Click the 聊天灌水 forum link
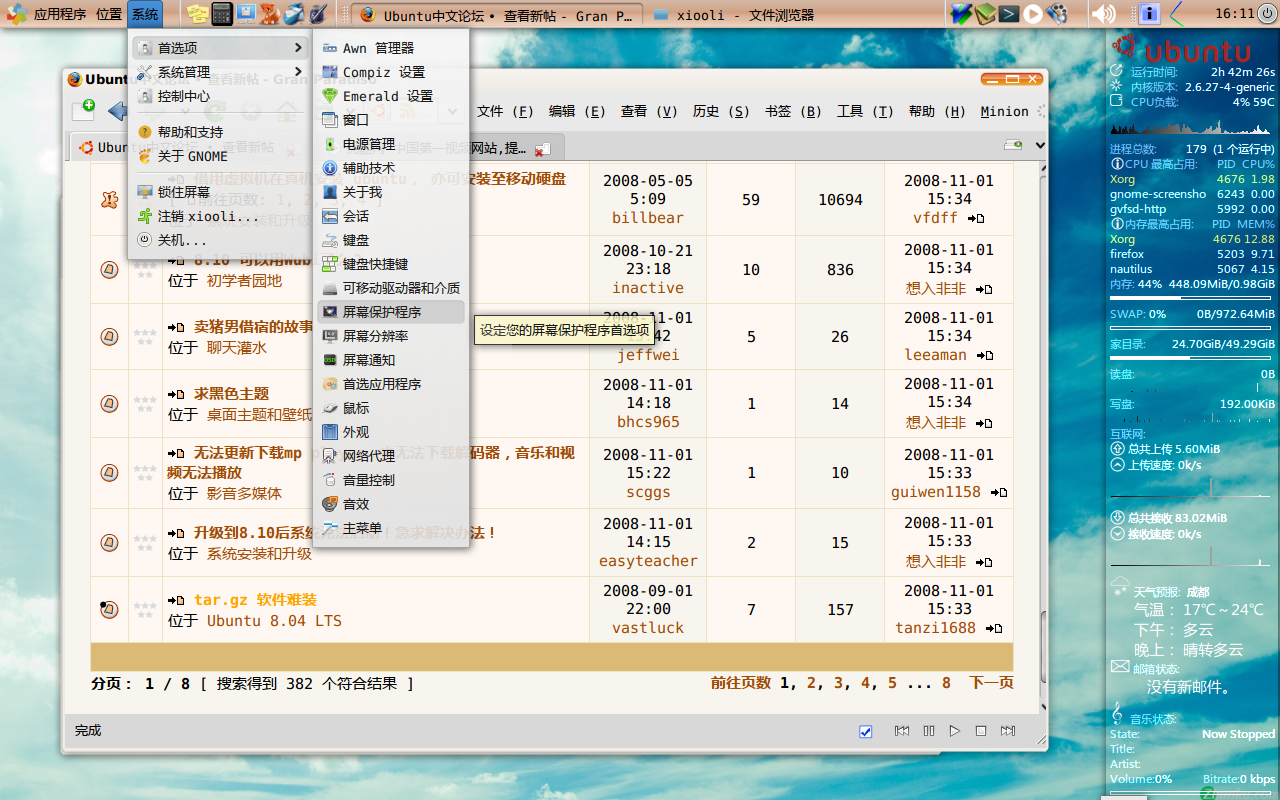Viewport: 1280px width, 800px height. (x=237, y=348)
